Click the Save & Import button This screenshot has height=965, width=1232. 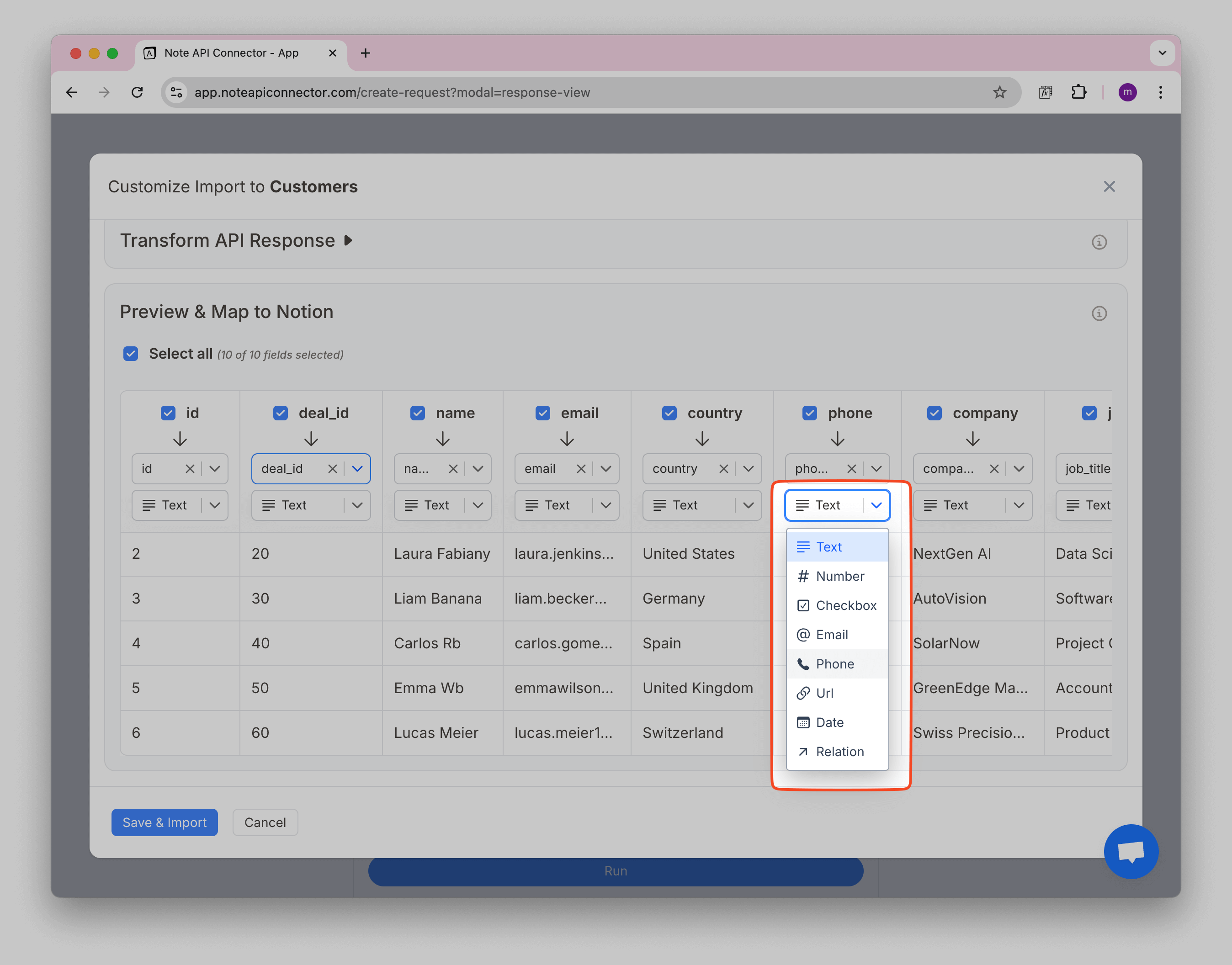pyautogui.click(x=165, y=822)
